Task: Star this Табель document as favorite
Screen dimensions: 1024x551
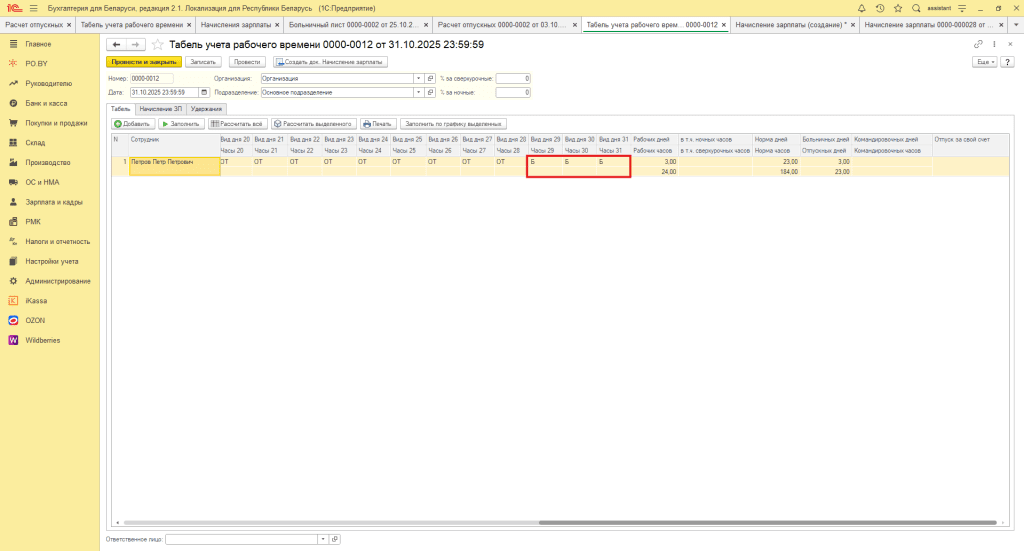Action: [x=157, y=45]
